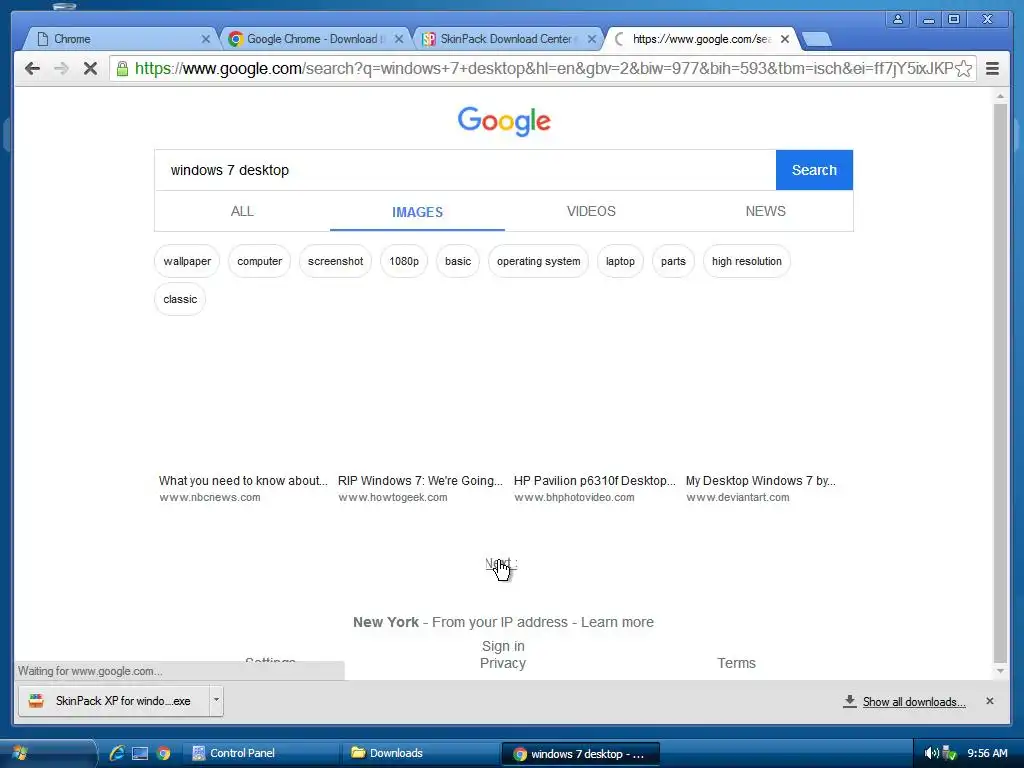
Task: Click the volume speaker tray icon
Action: pyautogui.click(x=931, y=754)
